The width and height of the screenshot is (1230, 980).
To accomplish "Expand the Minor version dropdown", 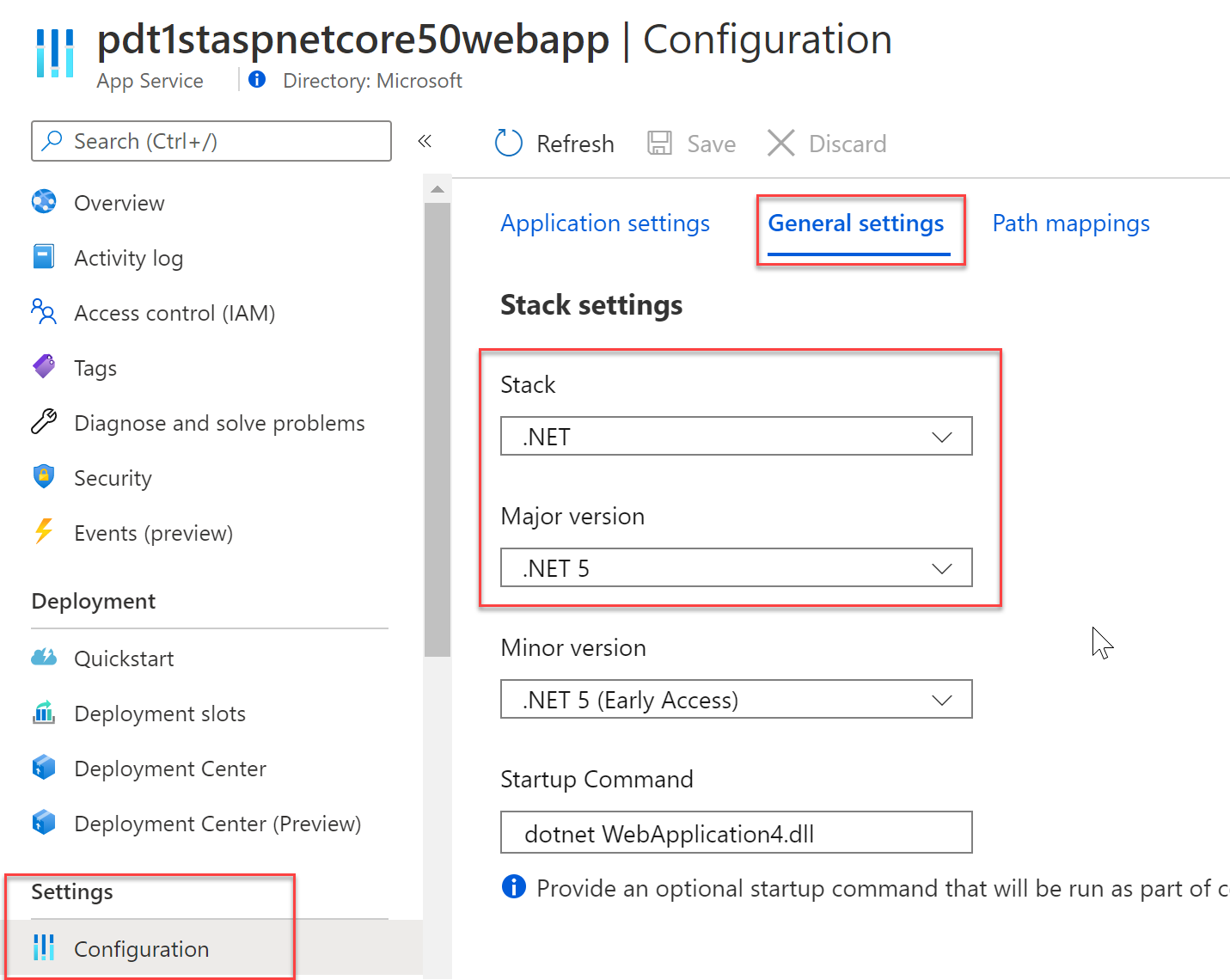I will [x=736, y=699].
